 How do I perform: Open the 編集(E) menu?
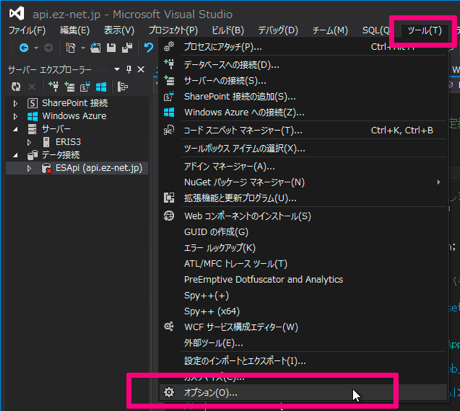click(75, 30)
